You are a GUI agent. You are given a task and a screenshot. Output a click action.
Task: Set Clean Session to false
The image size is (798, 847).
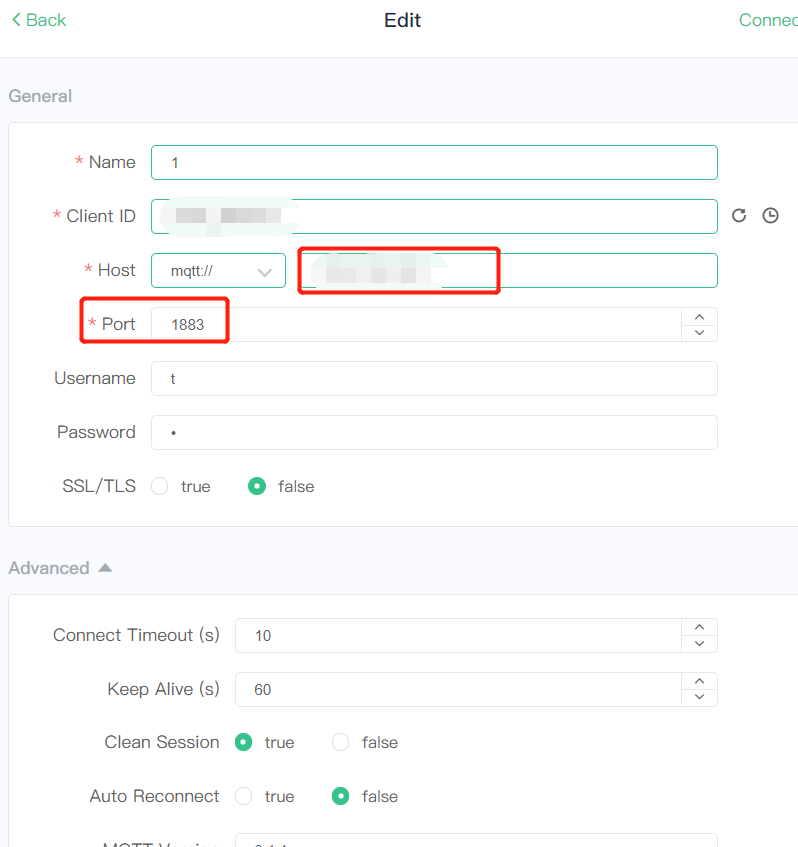click(340, 742)
